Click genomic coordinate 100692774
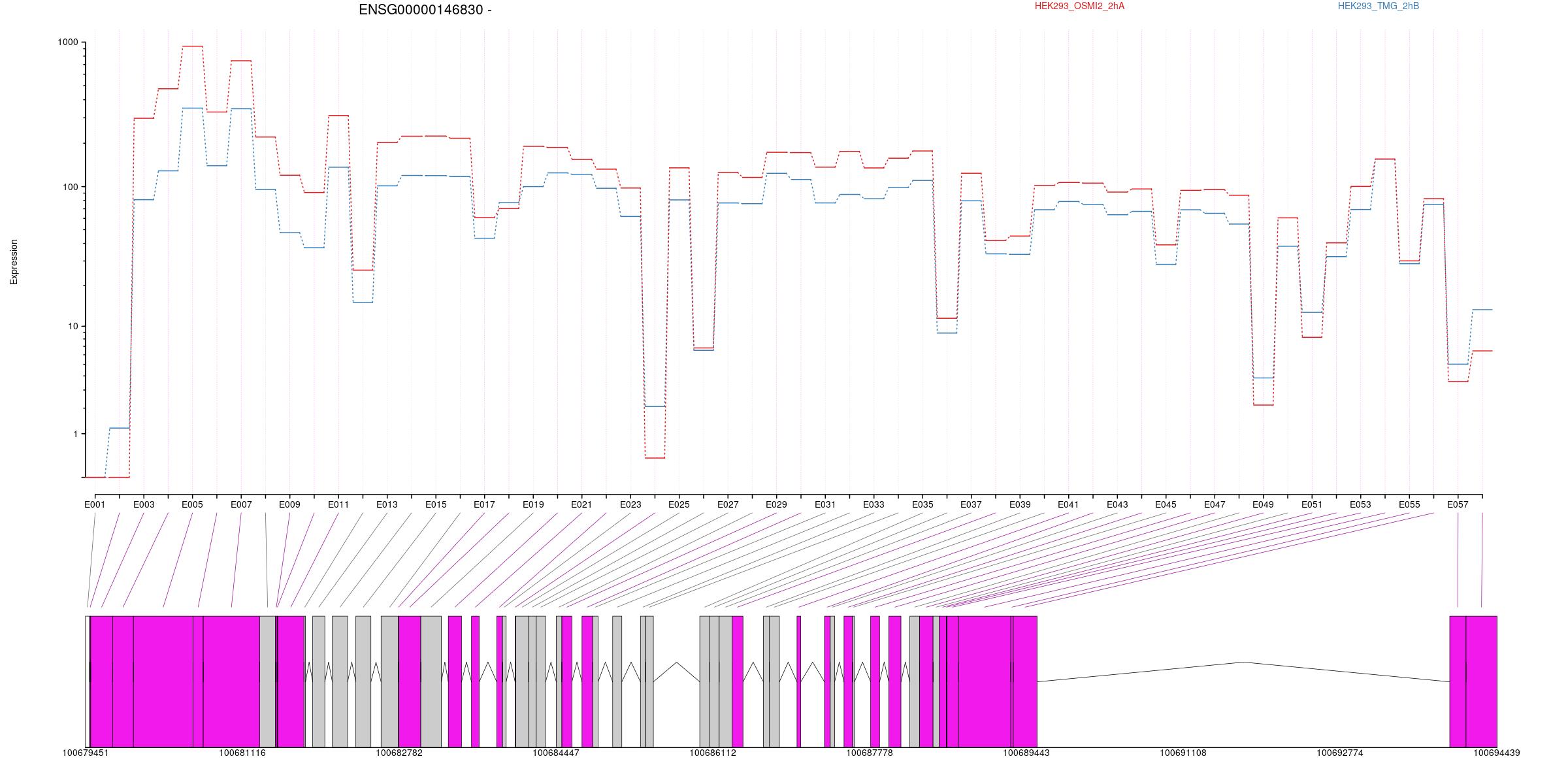 click(1340, 753)
